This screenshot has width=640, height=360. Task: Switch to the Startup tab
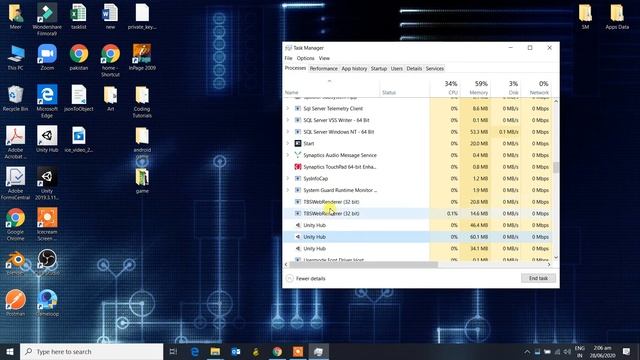coord(378,69)
